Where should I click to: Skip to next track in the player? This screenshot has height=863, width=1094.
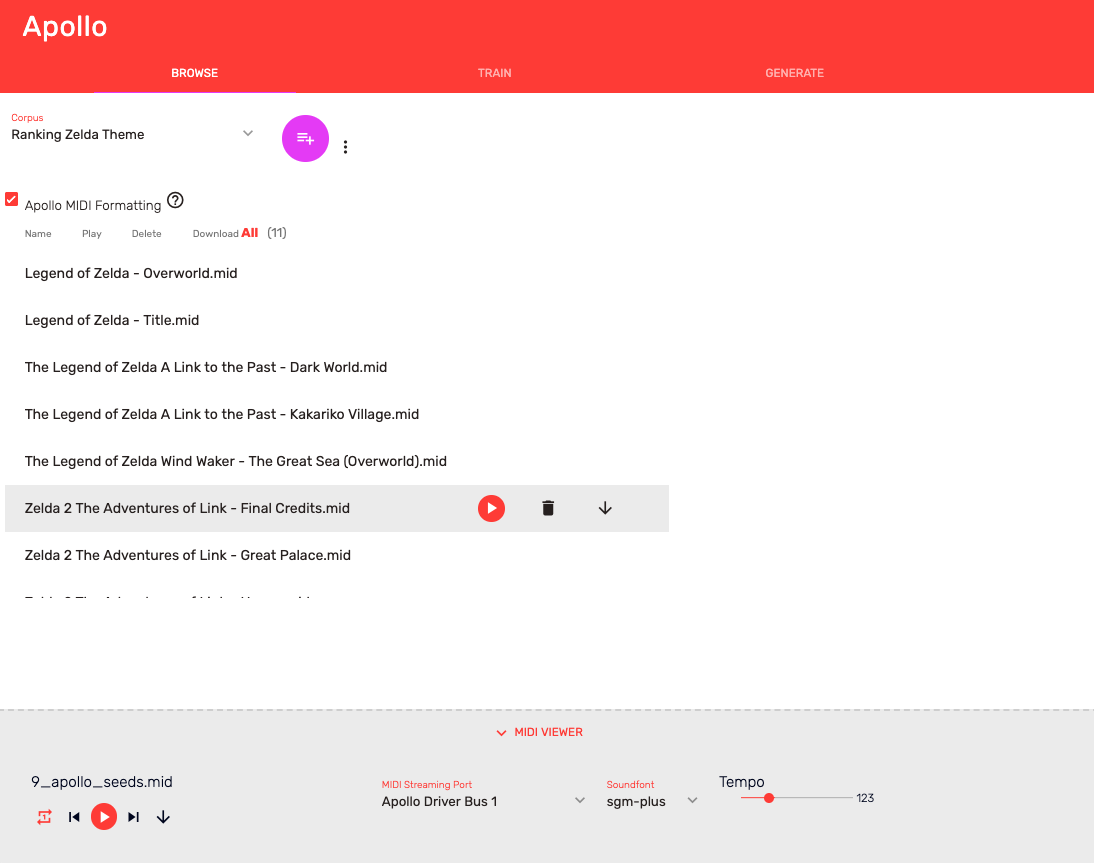tap(133, 817)
